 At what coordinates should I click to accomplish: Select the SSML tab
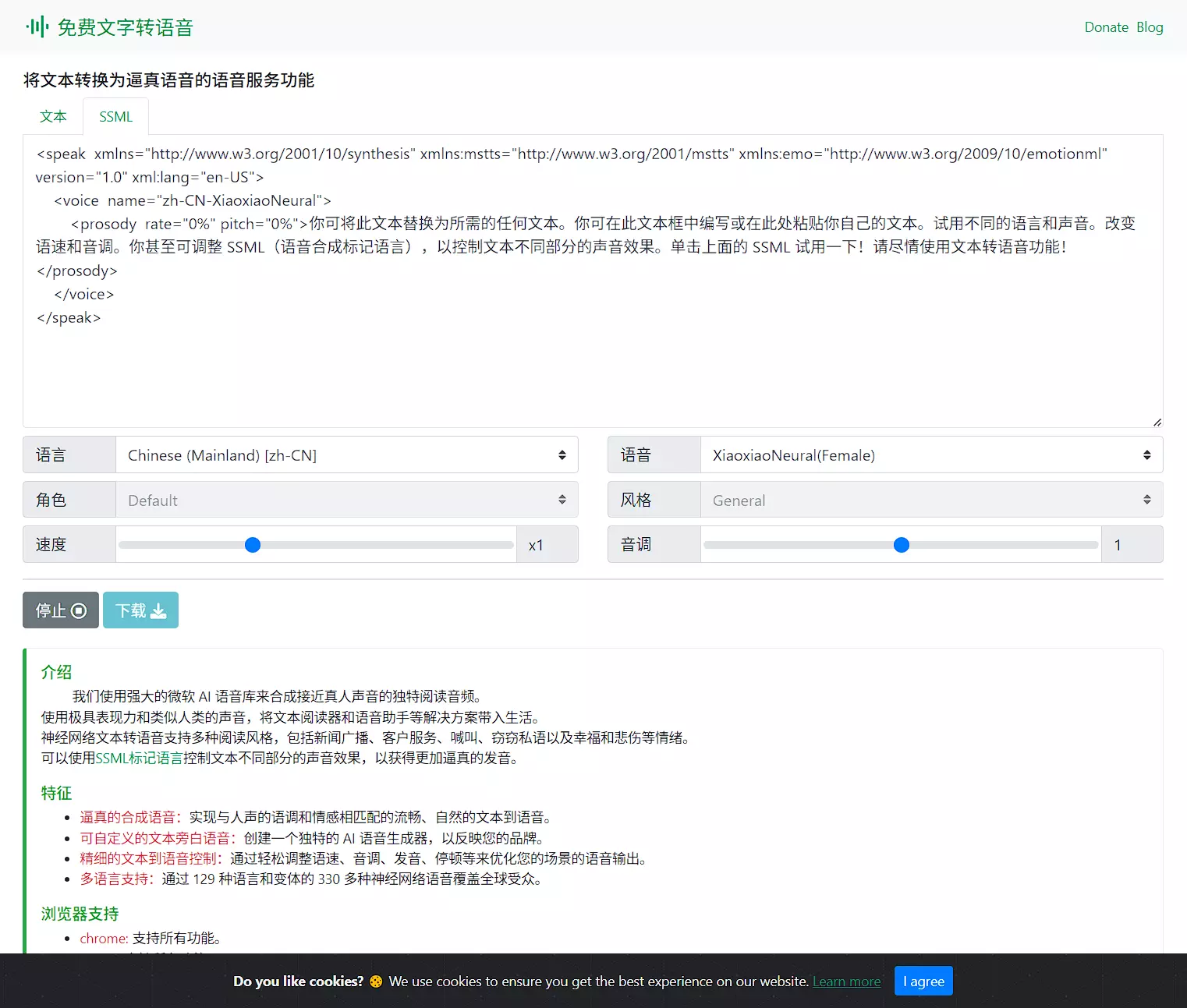(115, 117)
